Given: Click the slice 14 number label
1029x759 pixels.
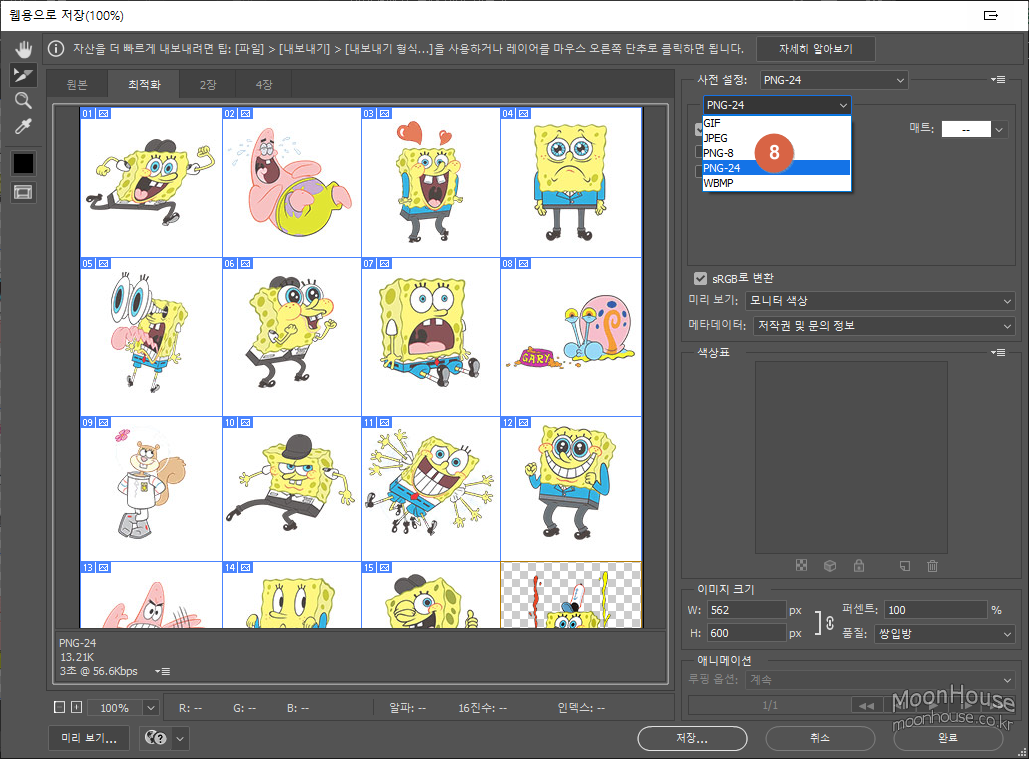Looking at the screenshot, I should (230, 567).
